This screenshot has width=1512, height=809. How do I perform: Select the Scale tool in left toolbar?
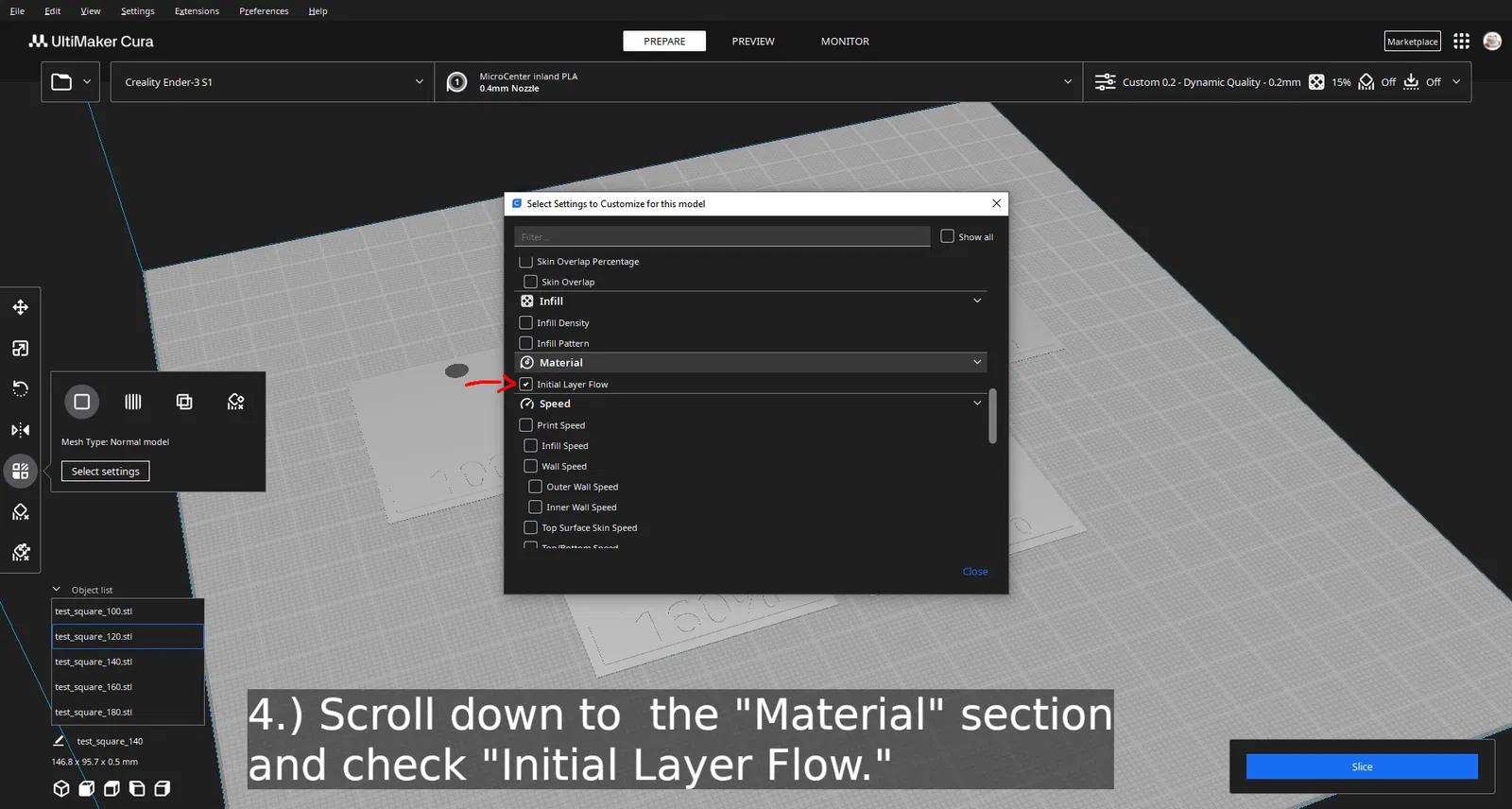click(20, 349)
